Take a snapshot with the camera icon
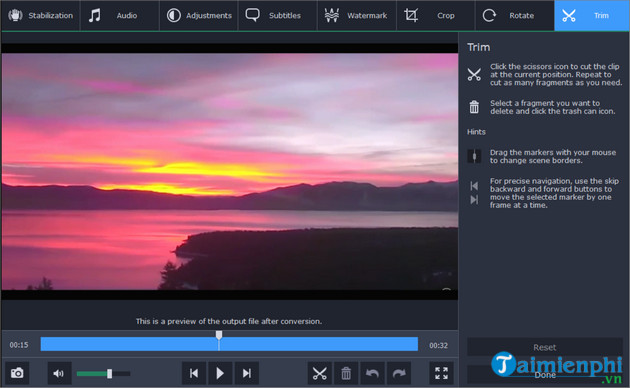This screenshot has width=630, height=388. tap(17, 374)
